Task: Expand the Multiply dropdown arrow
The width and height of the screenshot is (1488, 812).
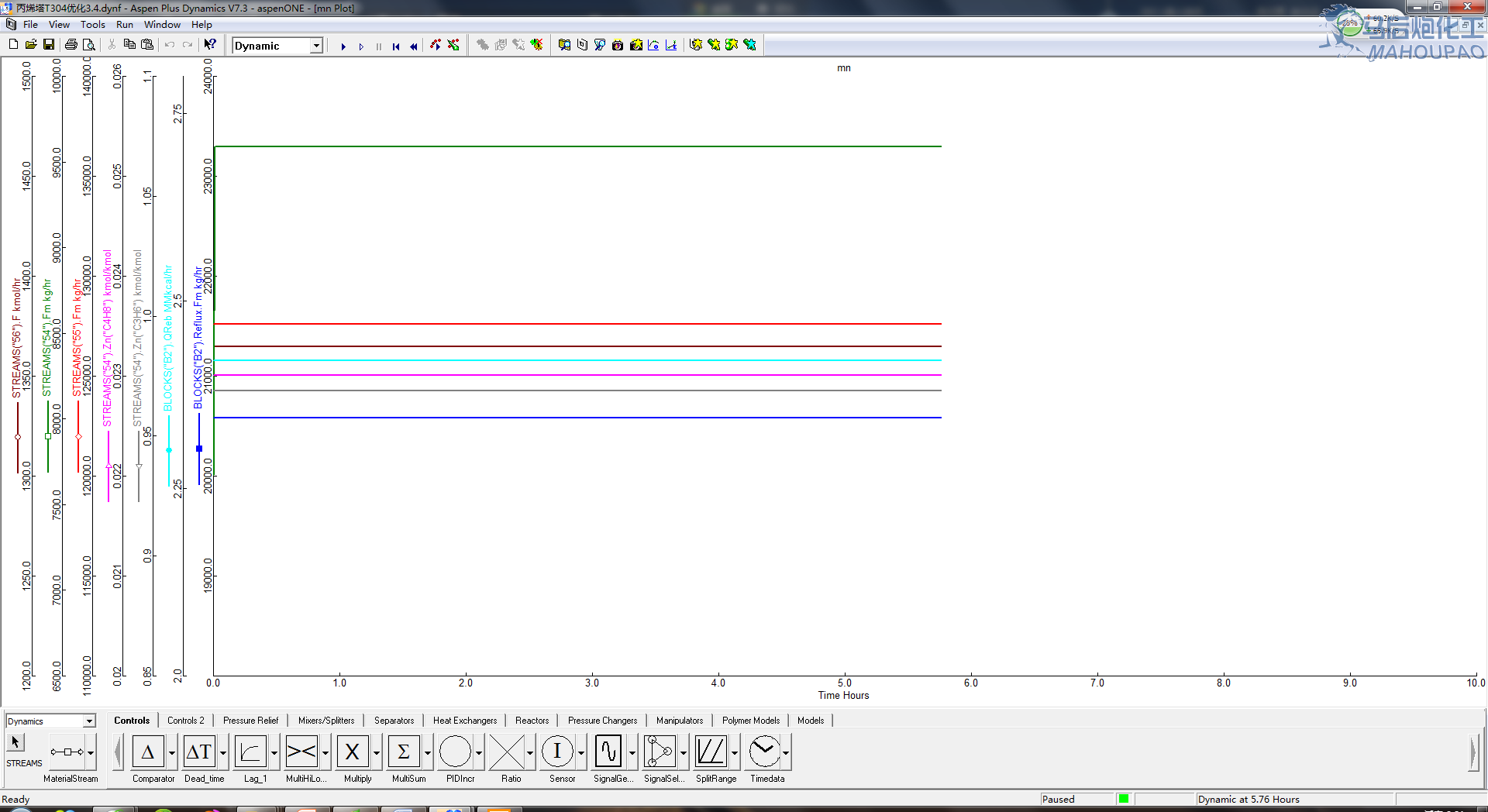Action: (x=376, y=752)
